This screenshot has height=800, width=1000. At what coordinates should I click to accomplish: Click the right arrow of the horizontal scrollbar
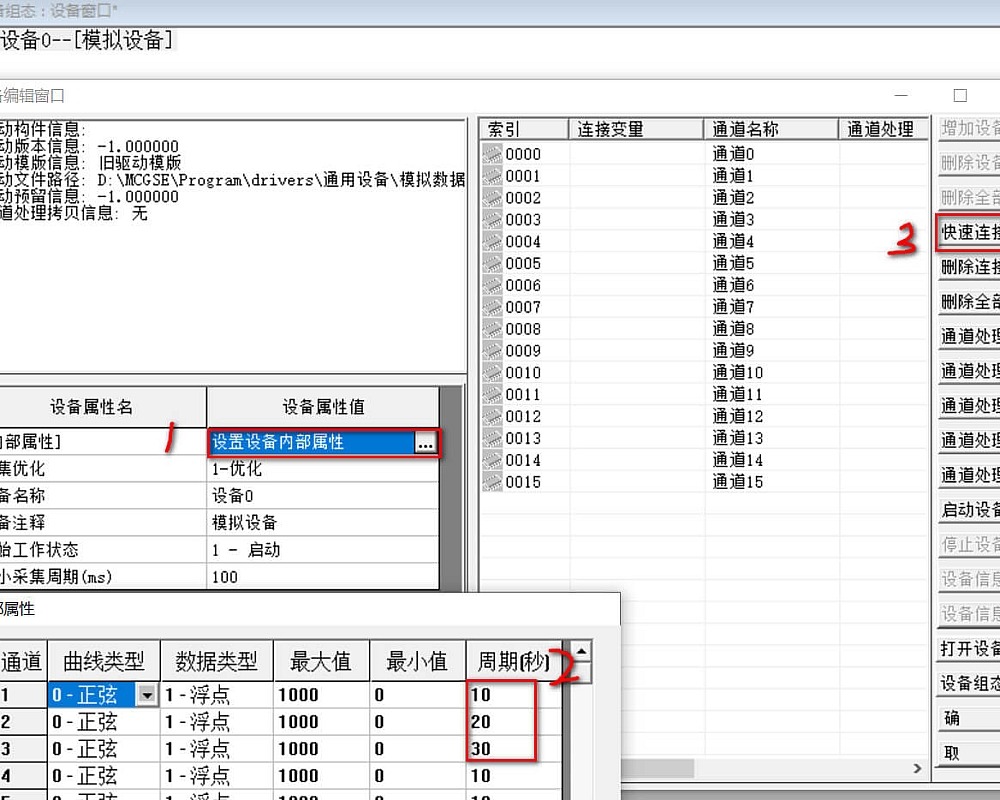coord(917,768)
